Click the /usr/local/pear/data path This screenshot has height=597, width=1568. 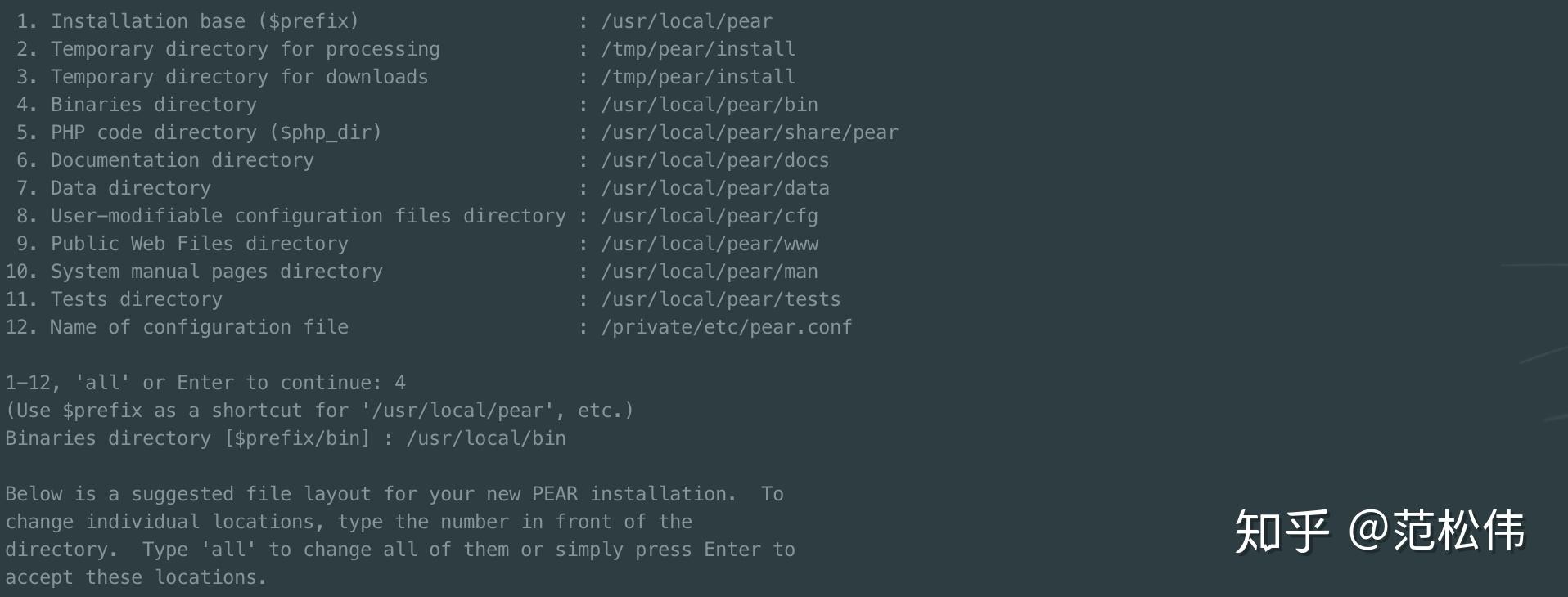tap(714, 188)
